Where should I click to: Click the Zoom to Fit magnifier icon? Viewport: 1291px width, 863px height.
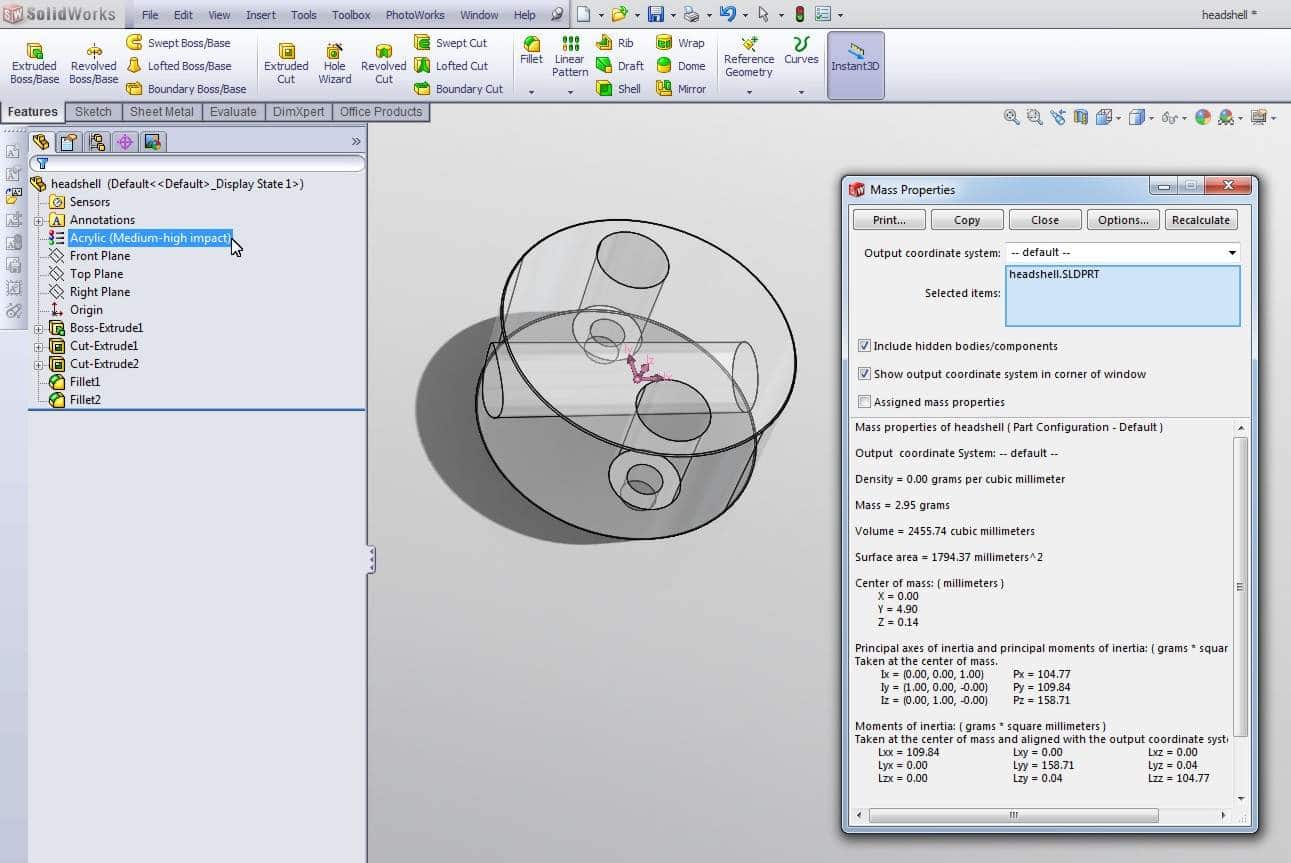(1012, 117)
